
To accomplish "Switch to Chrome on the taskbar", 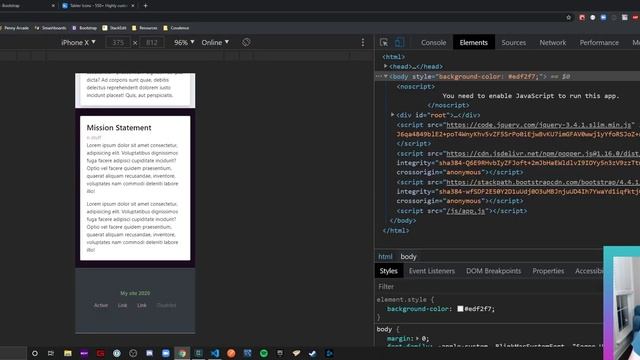I will point(182,353).
